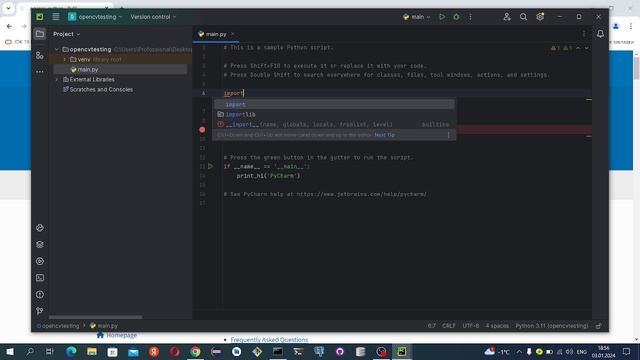Screen dimensions: 640x360
Task: Change CRLF line separator
Action: (449, 326)
